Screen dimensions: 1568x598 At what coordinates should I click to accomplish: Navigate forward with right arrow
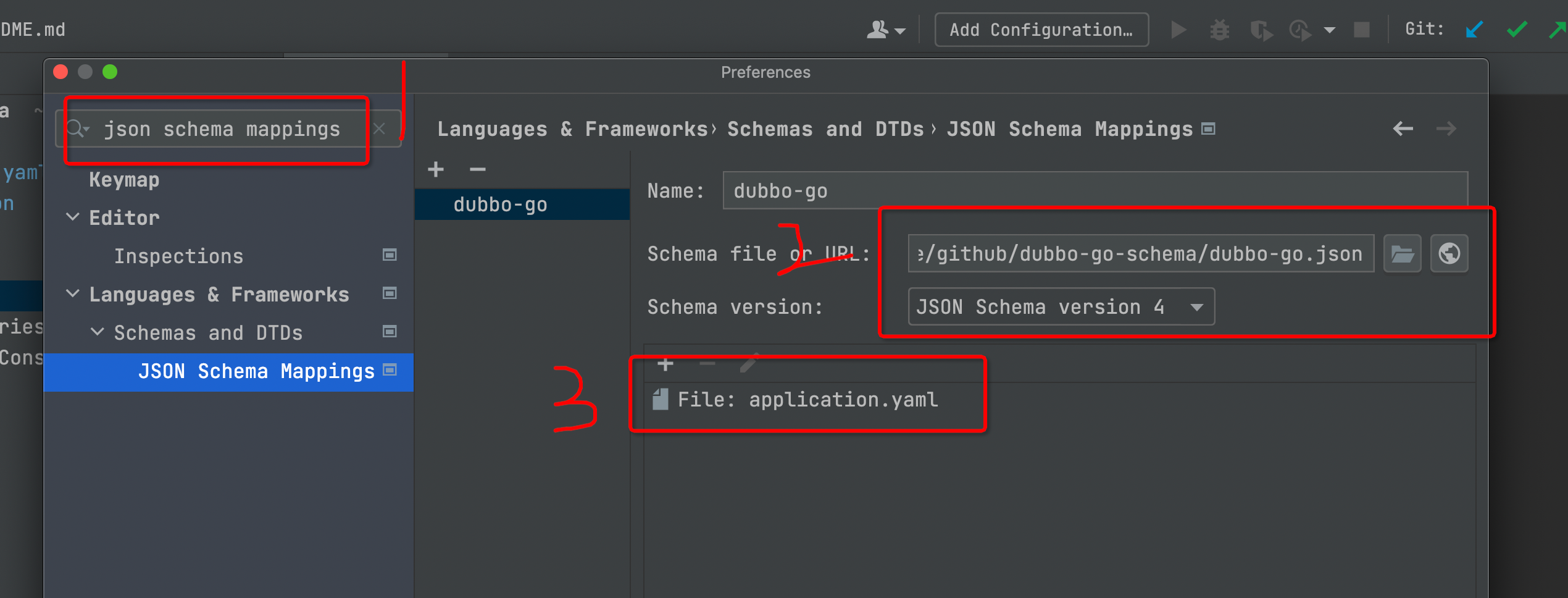[x=1446, y=128]
